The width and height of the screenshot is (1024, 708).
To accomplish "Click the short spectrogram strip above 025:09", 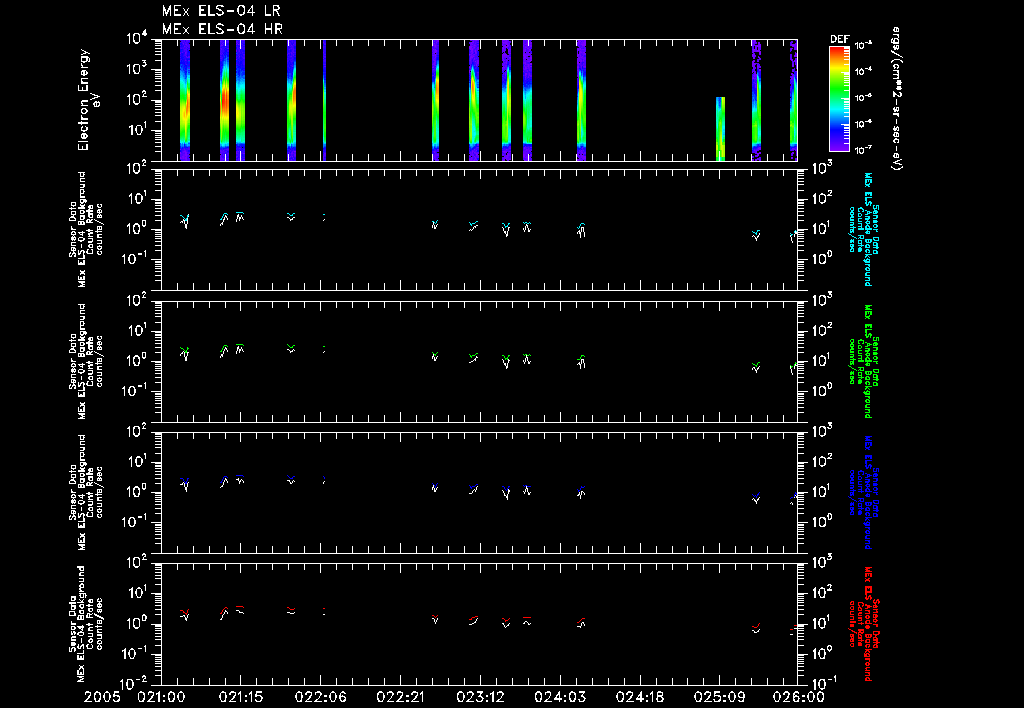I will click(720, 129).
